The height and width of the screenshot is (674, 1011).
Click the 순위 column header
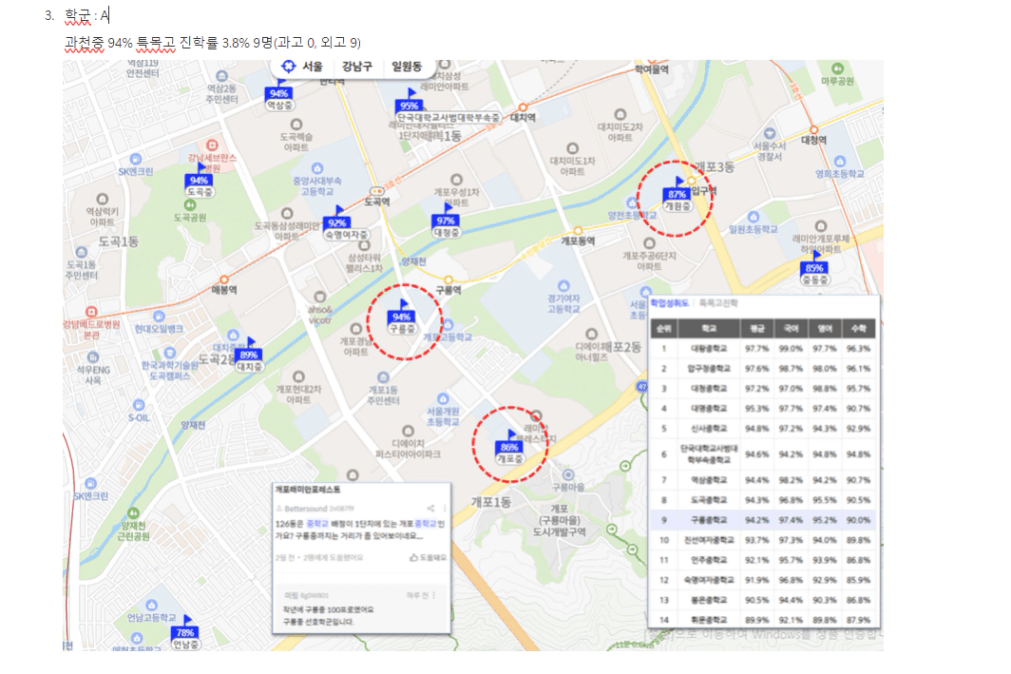[x=663, y=329]
